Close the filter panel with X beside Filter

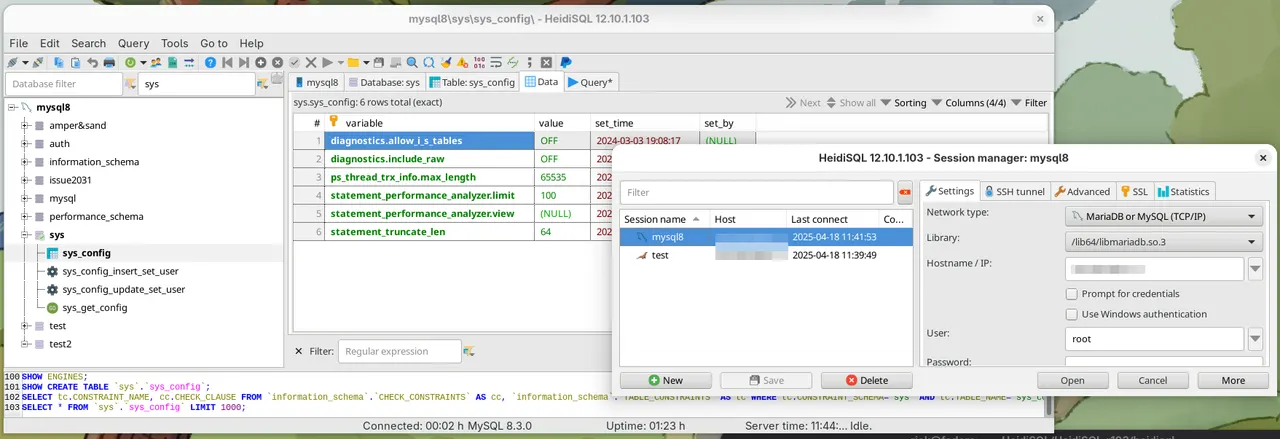298,351
